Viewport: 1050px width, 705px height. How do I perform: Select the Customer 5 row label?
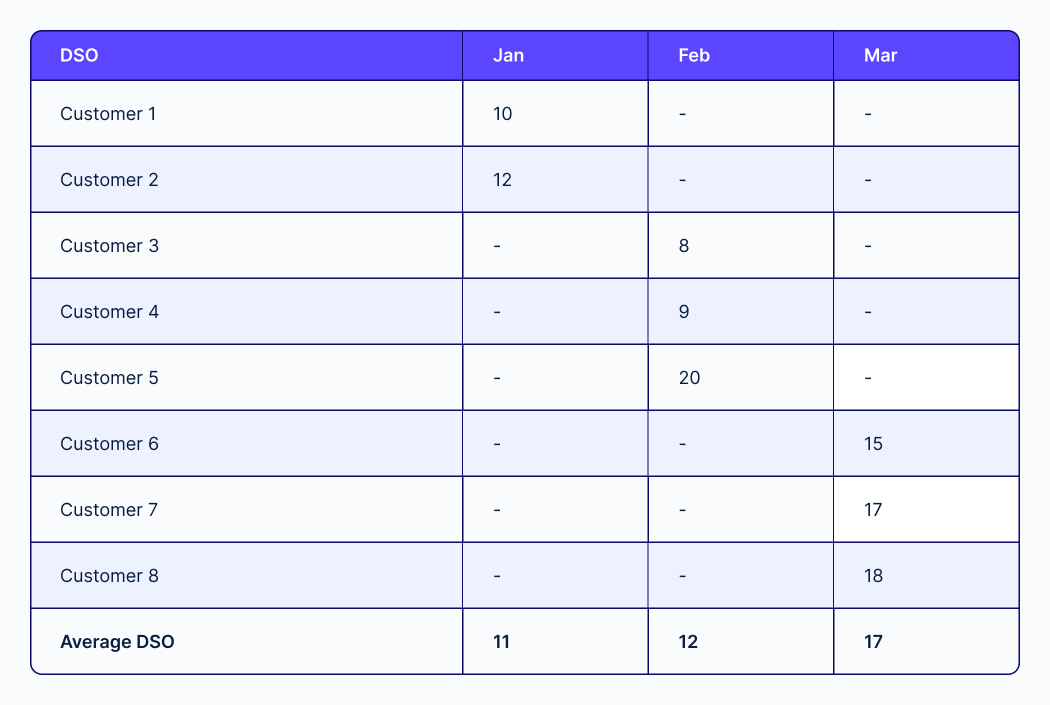pos(109,378)
